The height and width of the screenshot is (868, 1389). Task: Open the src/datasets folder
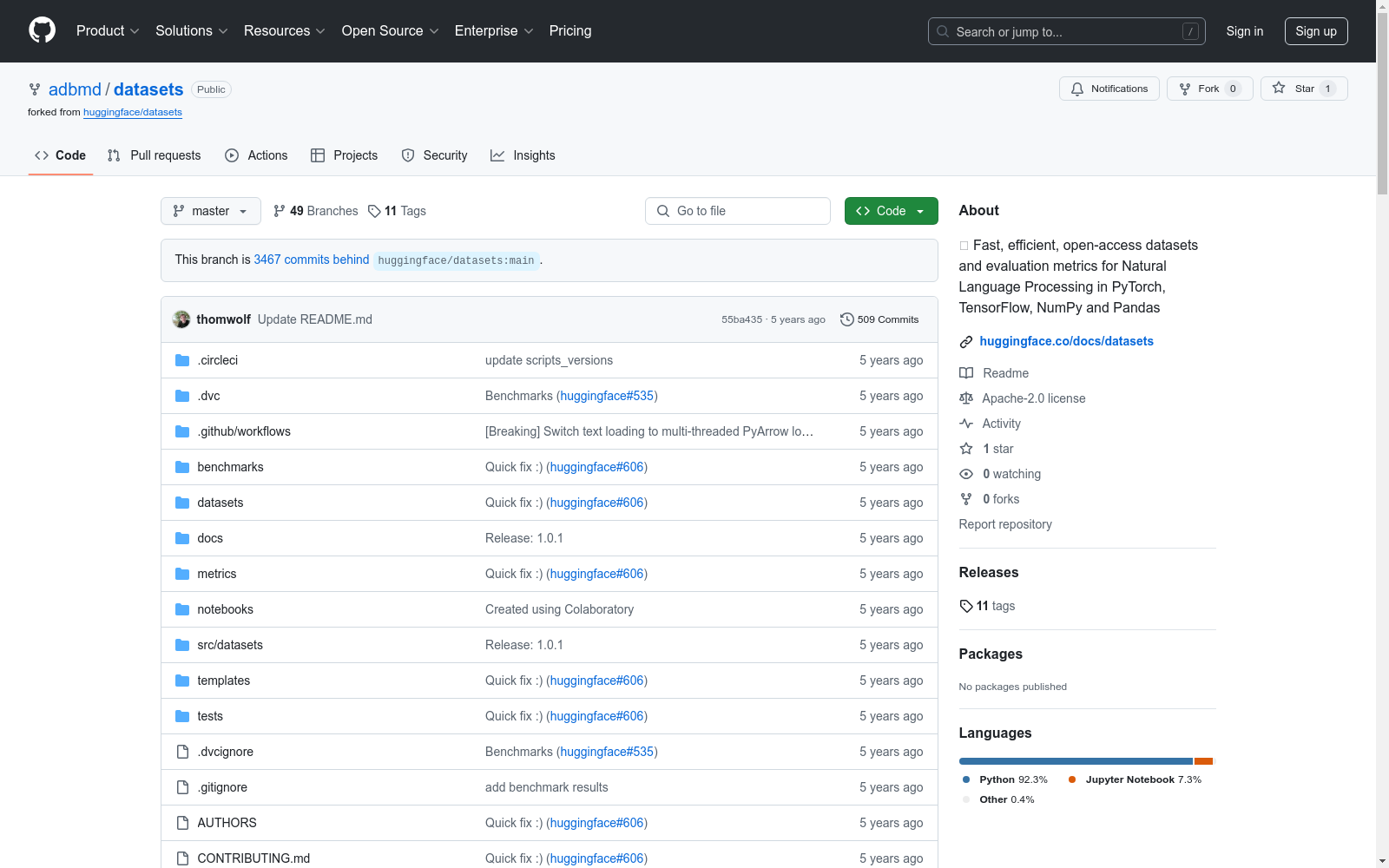point(230,645)
